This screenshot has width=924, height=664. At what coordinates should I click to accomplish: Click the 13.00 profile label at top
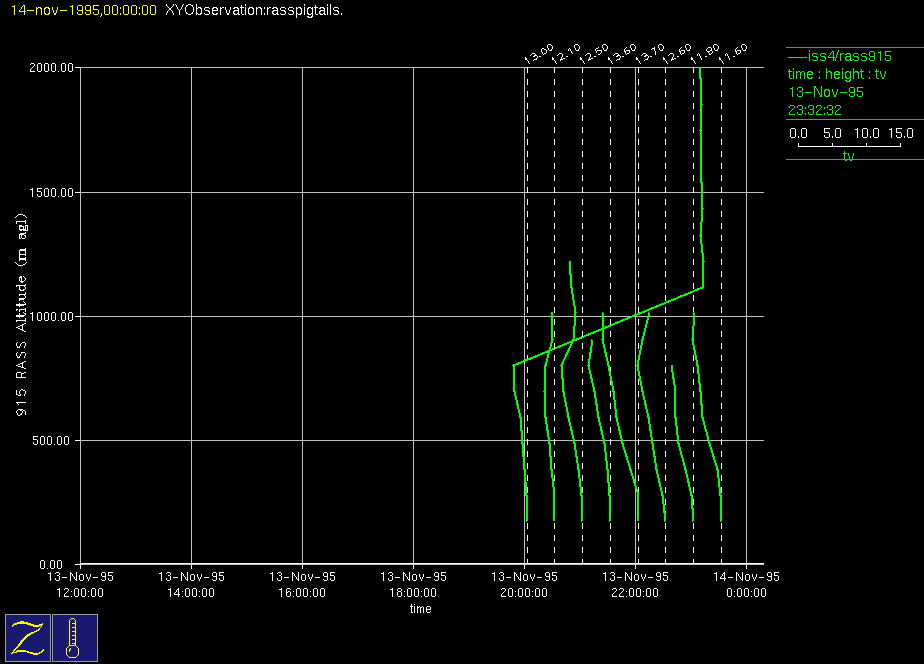point(540,54)
